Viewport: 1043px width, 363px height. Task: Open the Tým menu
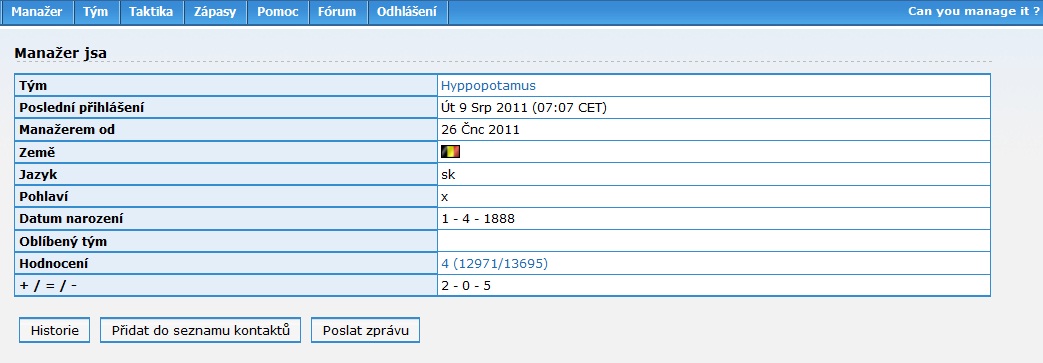[x=96, y=11]
